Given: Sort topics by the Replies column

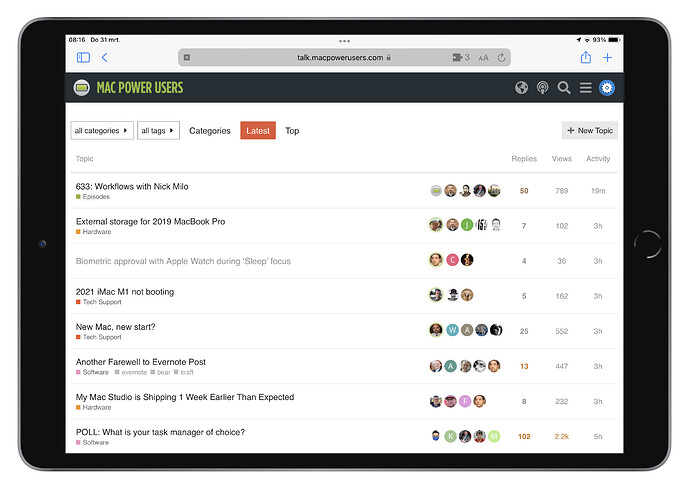Looking at the screenshot, I should pos(524,159).
